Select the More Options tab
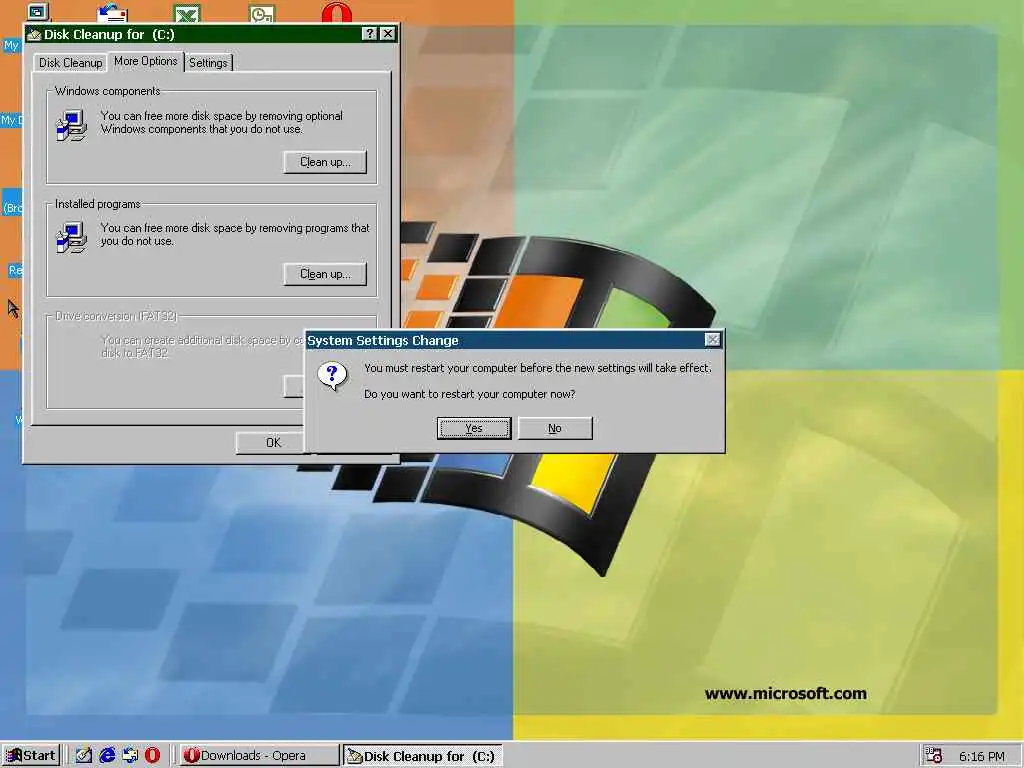This screenshot has height=768, width=1024. coord(146,61)
